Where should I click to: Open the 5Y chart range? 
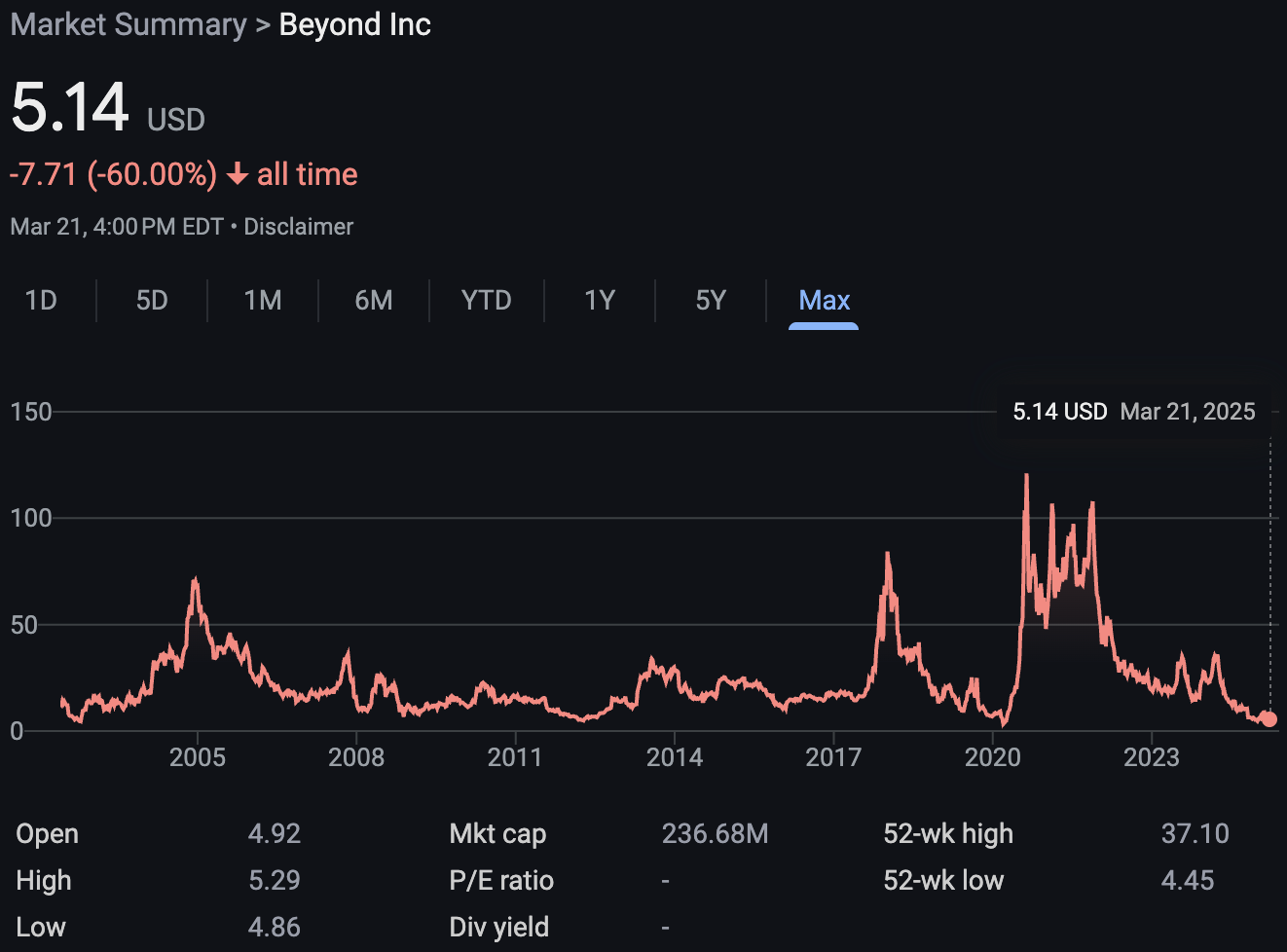pos(711,300)
